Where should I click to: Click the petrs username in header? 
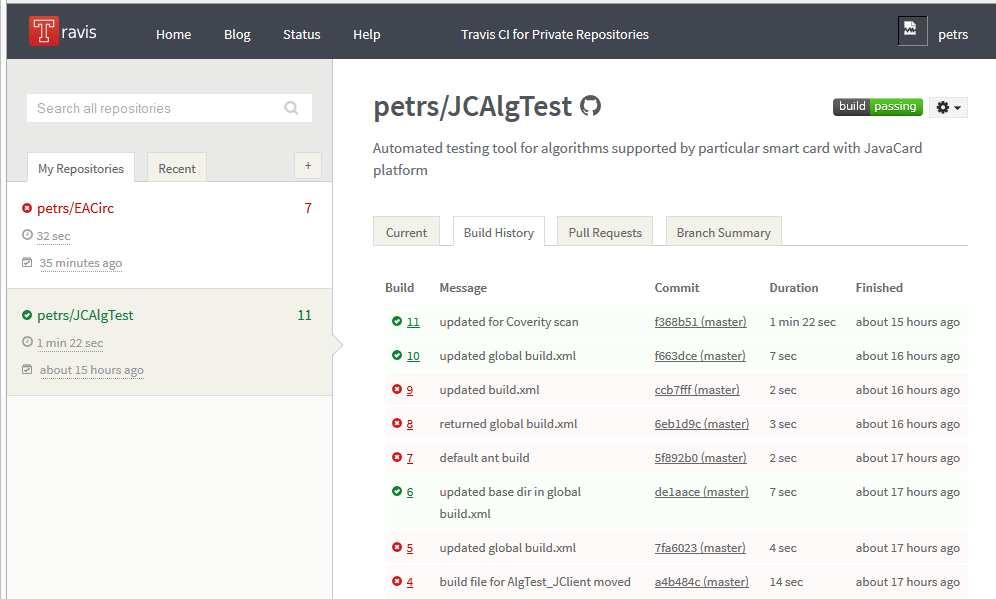point(953,34)
